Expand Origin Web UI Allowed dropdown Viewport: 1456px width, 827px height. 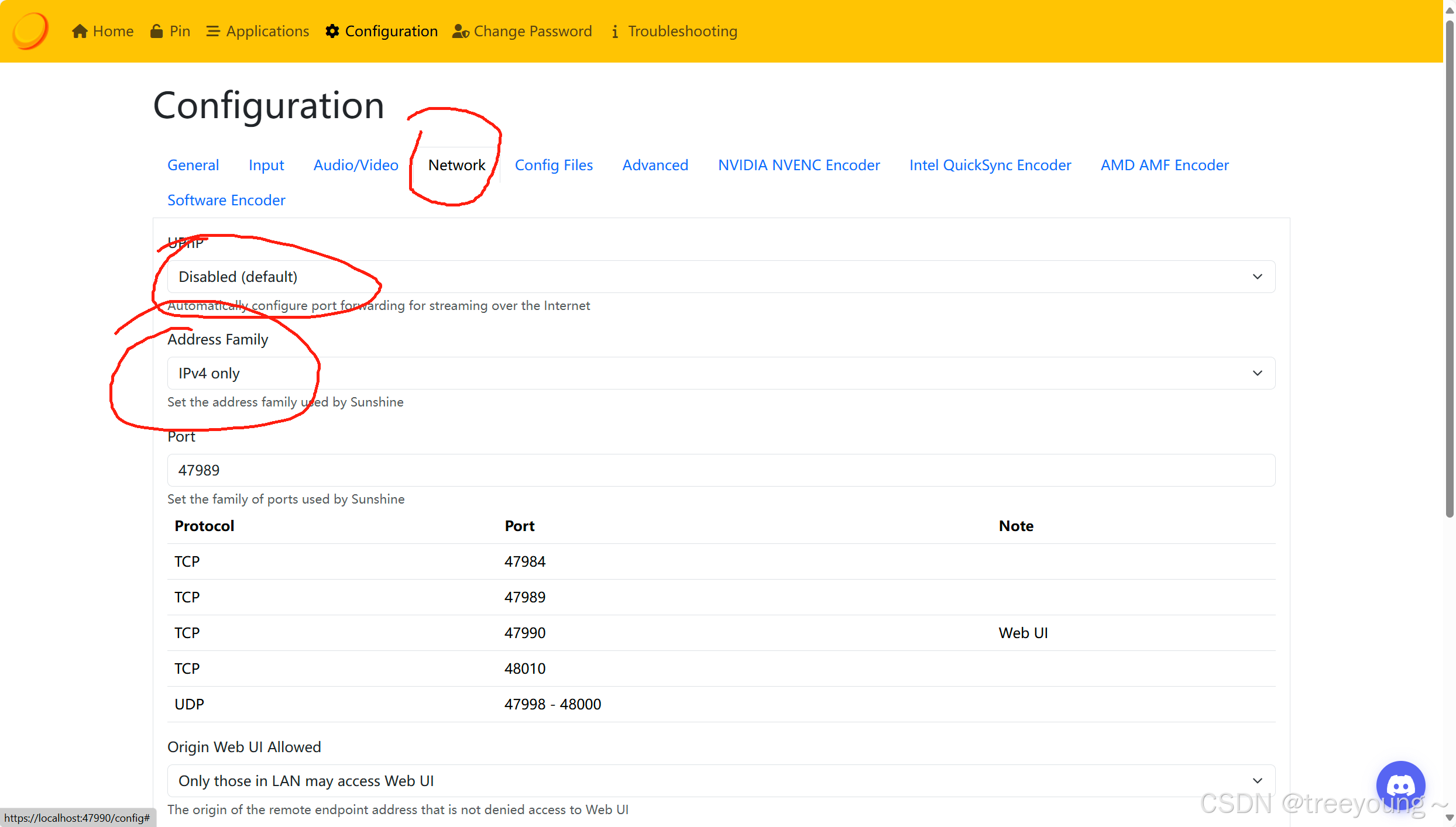(x=721, y=781)
